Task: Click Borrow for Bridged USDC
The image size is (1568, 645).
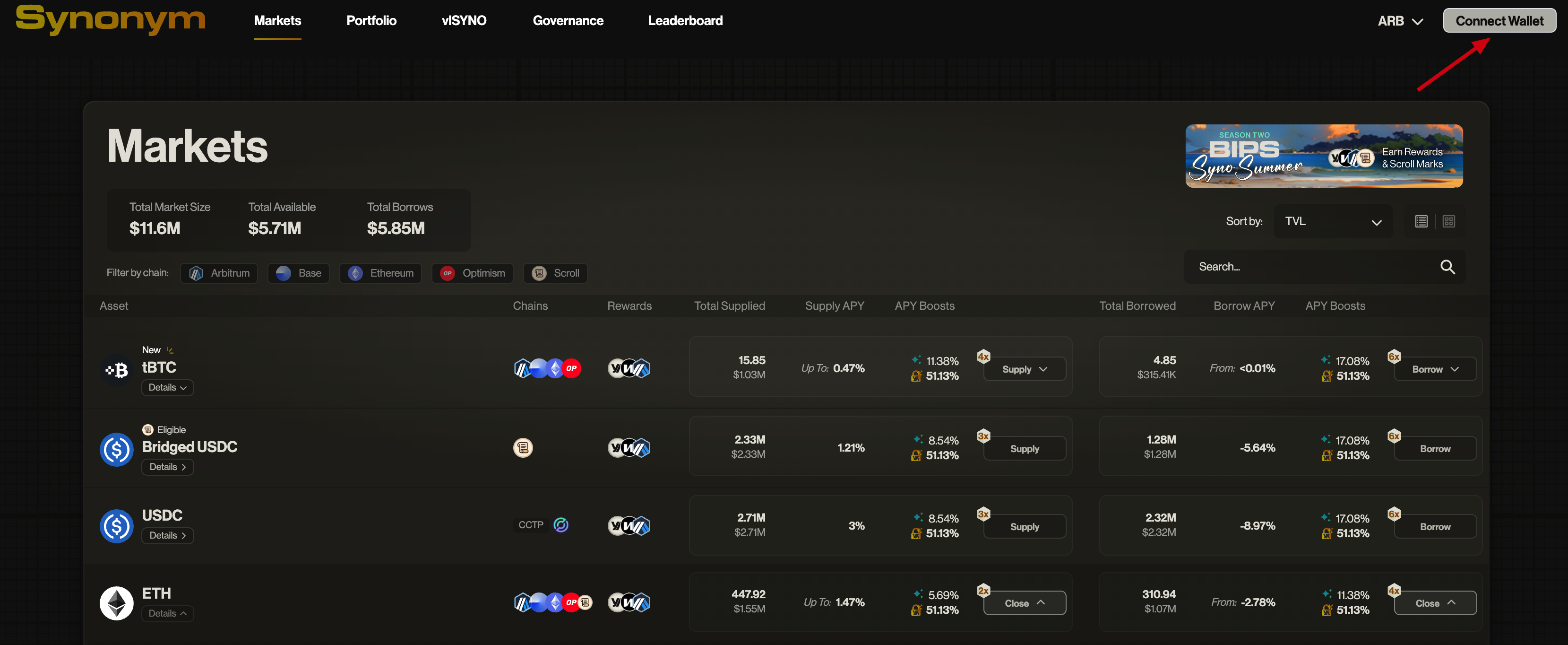Action: [1435, 449]
